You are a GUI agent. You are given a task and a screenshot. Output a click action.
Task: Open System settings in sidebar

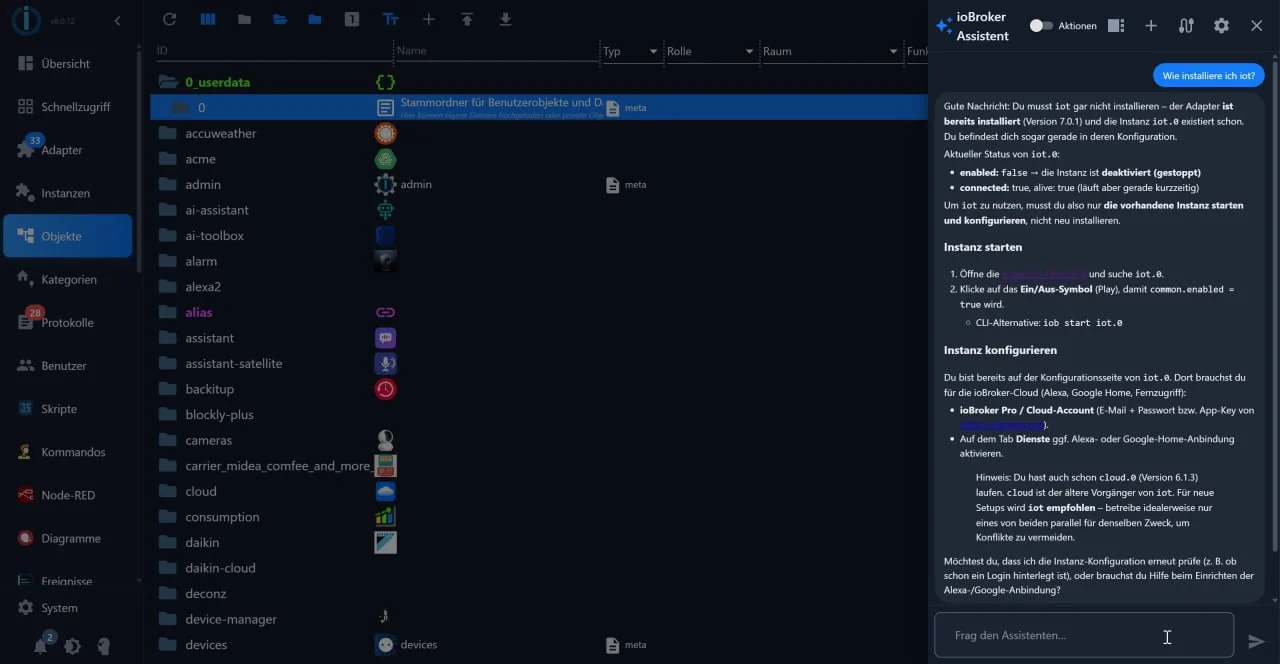point(67,608)
